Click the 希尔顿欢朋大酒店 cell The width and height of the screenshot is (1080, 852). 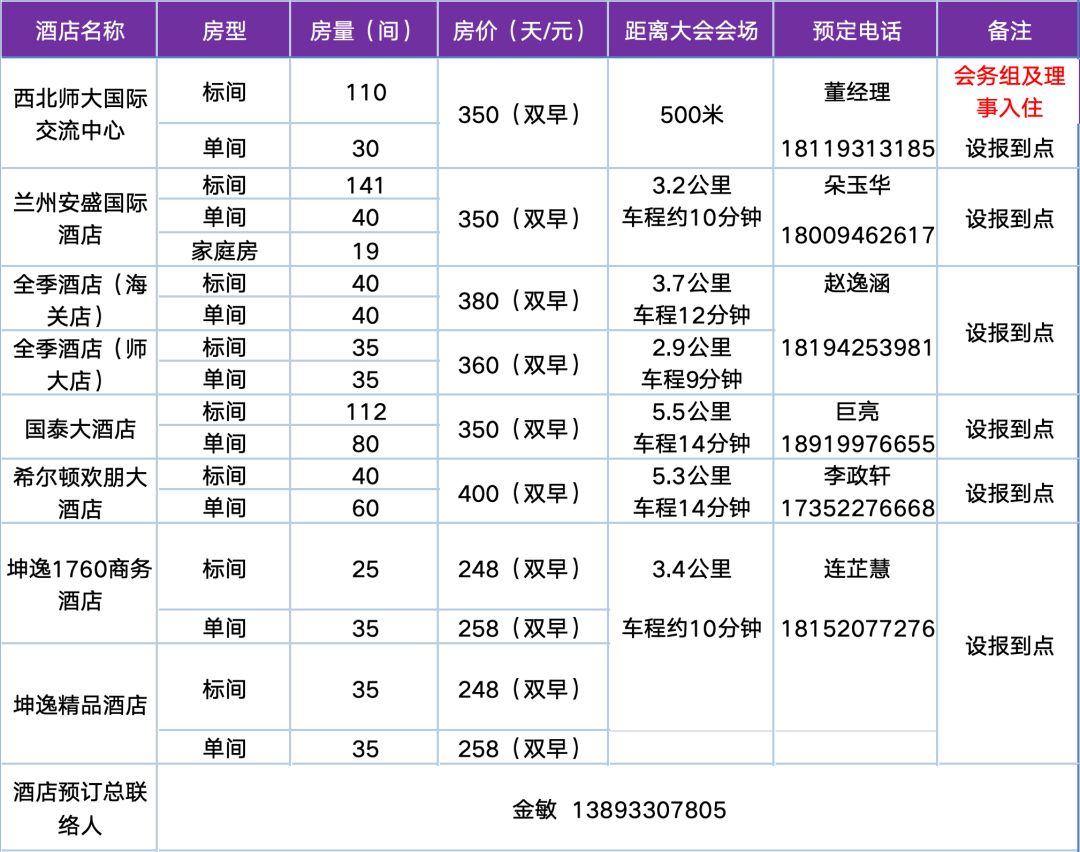point(80,492)
